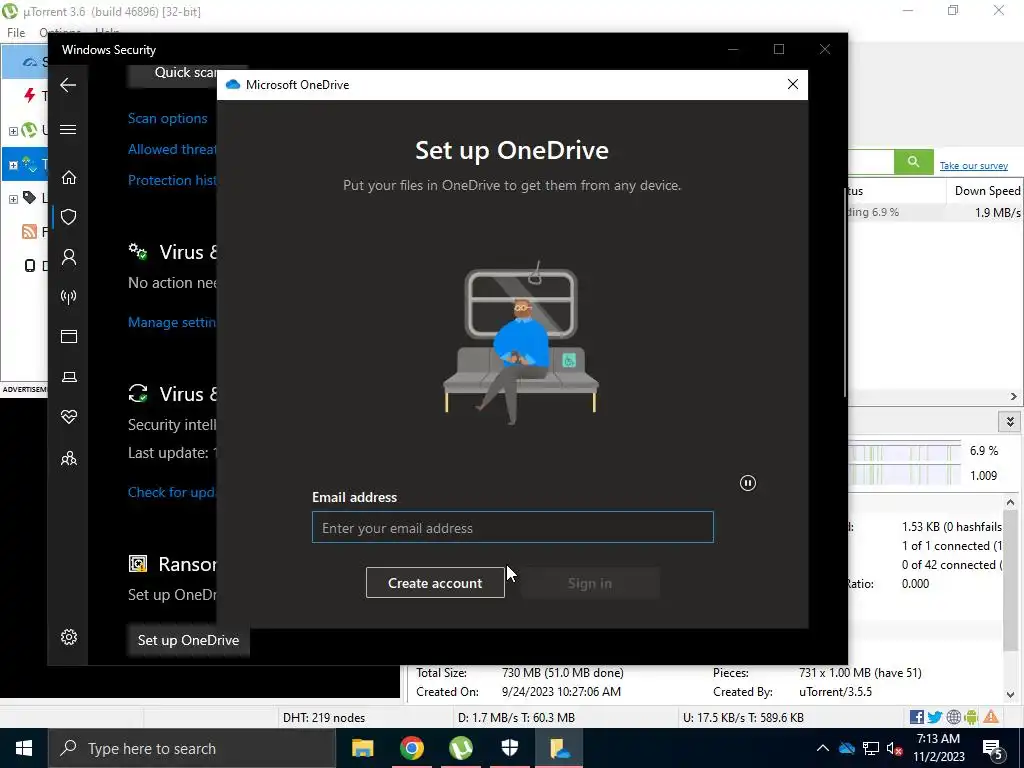This screenshot has height=768, width=1024.
Task: Go to Home in Windows Security sidebar
Action: pos(69,177)
